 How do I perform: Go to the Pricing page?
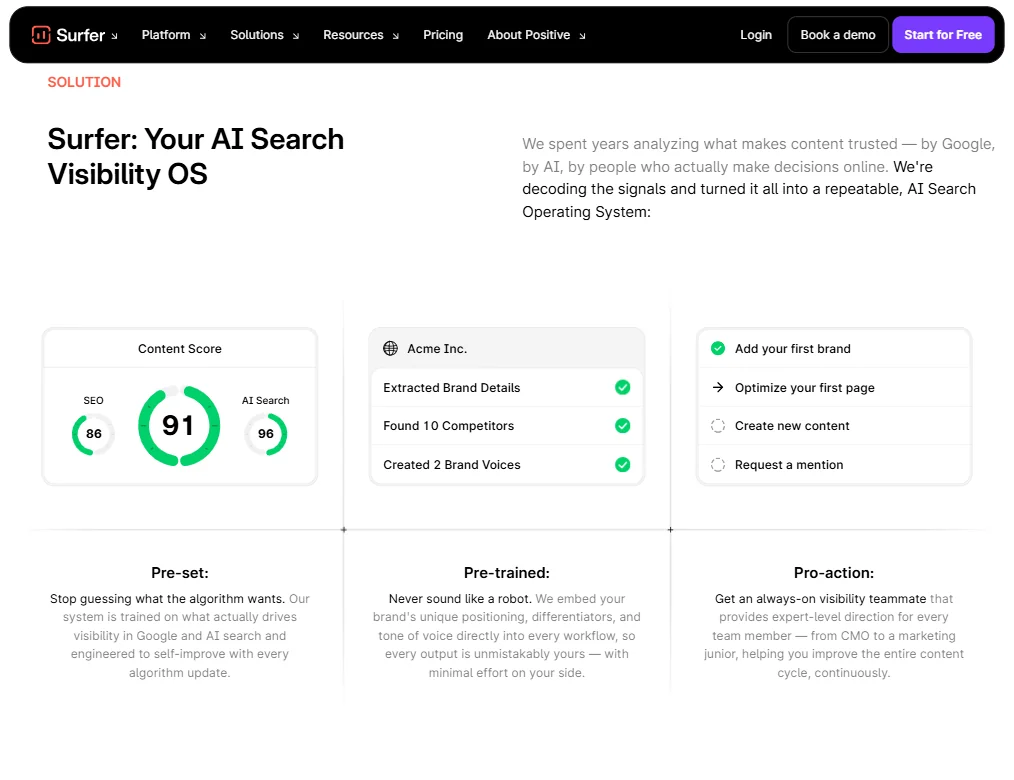pos(443,35)
